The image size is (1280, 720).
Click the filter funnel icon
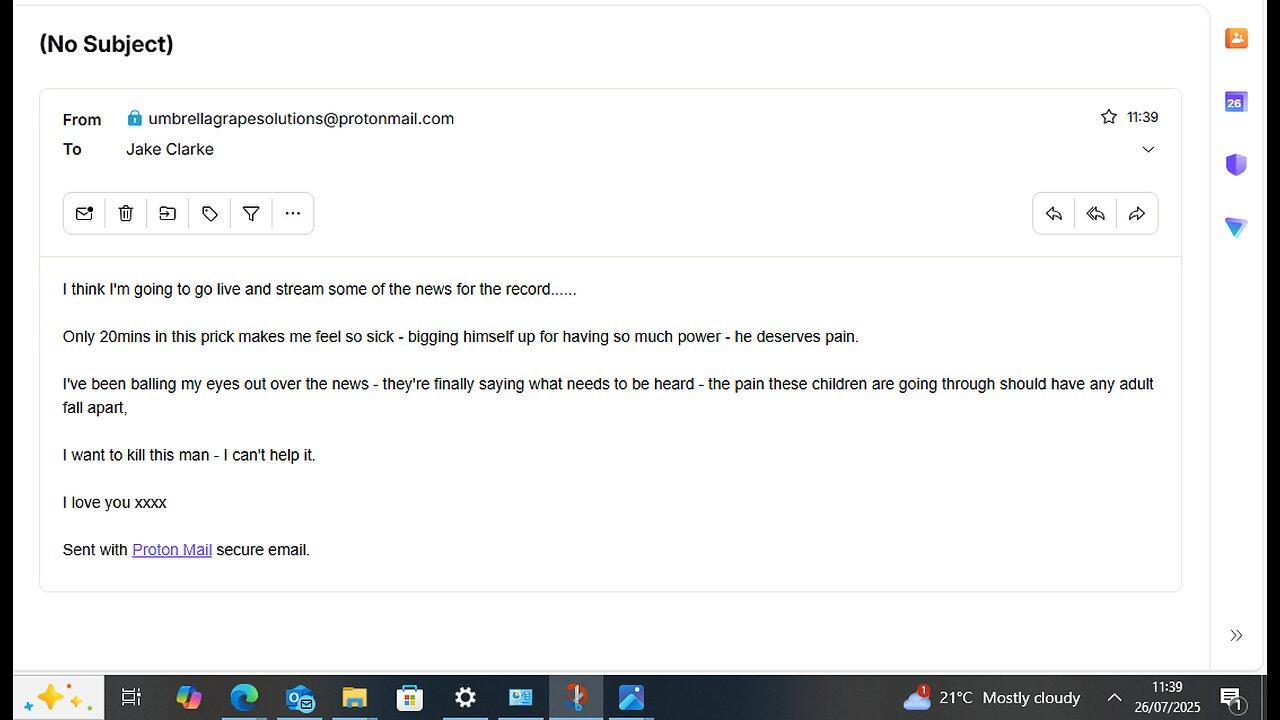(251, 213)
